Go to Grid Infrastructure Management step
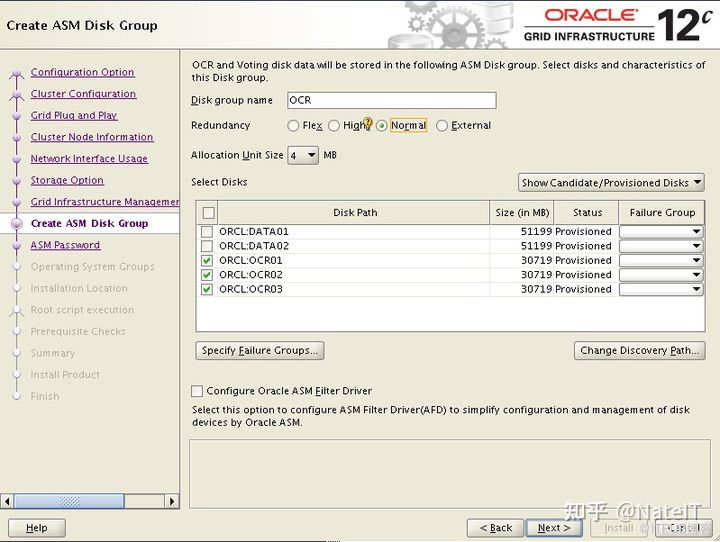The width and height of the screenshot is (720, 542). tap(105, 202)
